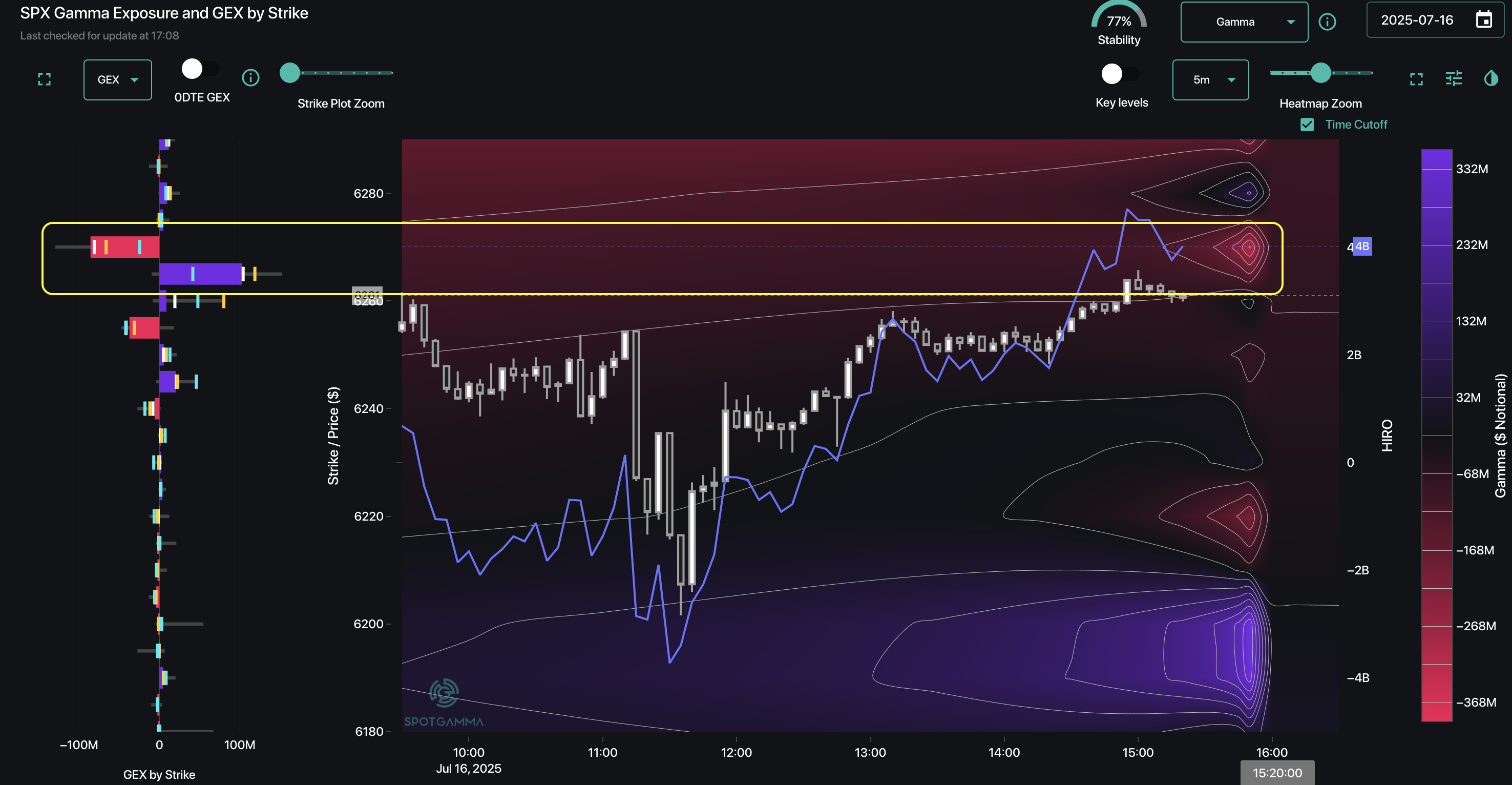This screenshot has width=1512, height=785.
Task: Click the Heatmap Zoom slider handle
Action: click(x=1320, y=73)
